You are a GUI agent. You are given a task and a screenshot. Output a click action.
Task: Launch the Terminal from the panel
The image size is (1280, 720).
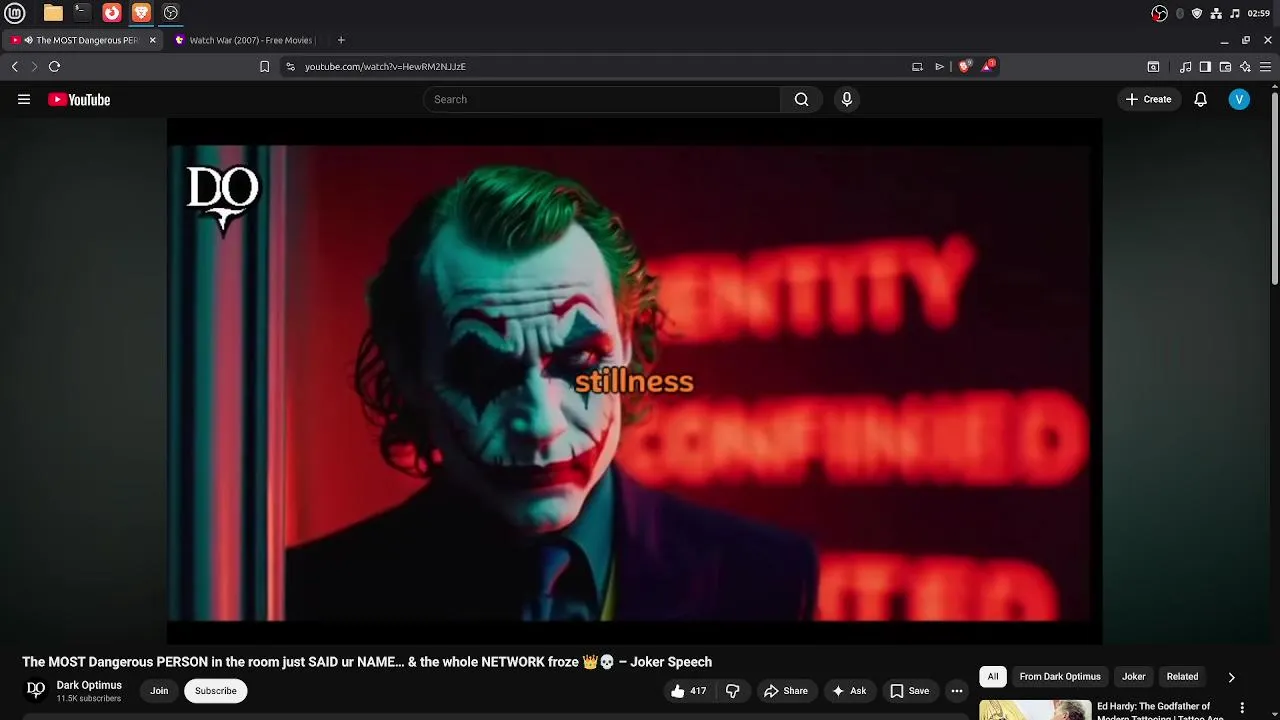click(x=82, y=13)
